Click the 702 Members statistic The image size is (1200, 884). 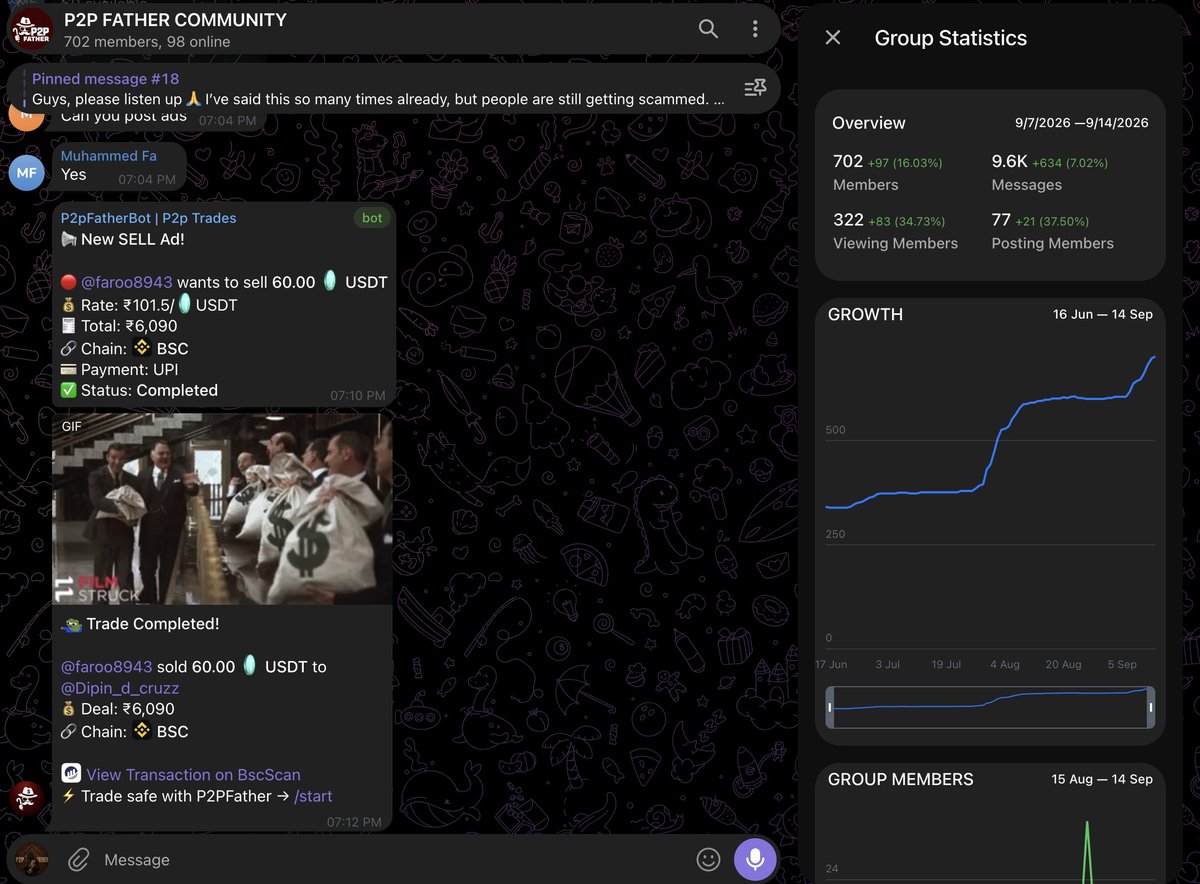click(x=888, y=172)
